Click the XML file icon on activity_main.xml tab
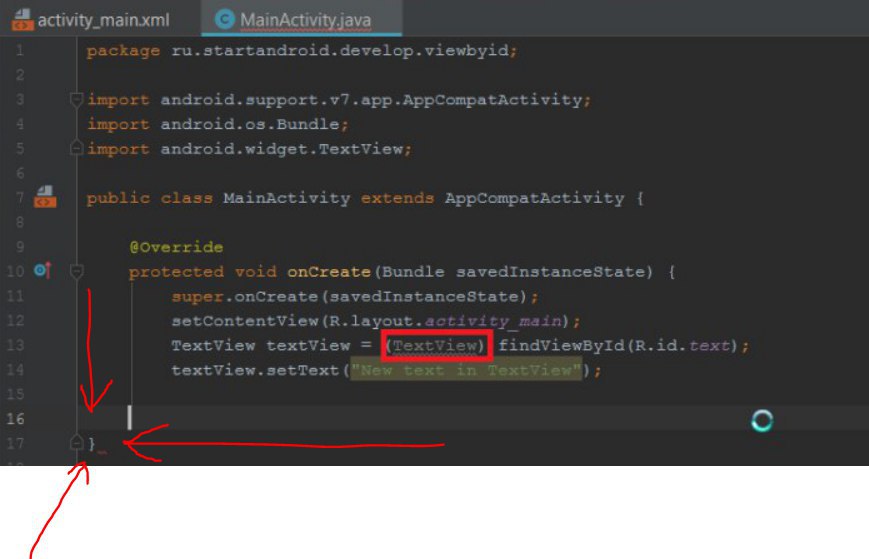The image size is (869, 559). click(x=23, y=20)
